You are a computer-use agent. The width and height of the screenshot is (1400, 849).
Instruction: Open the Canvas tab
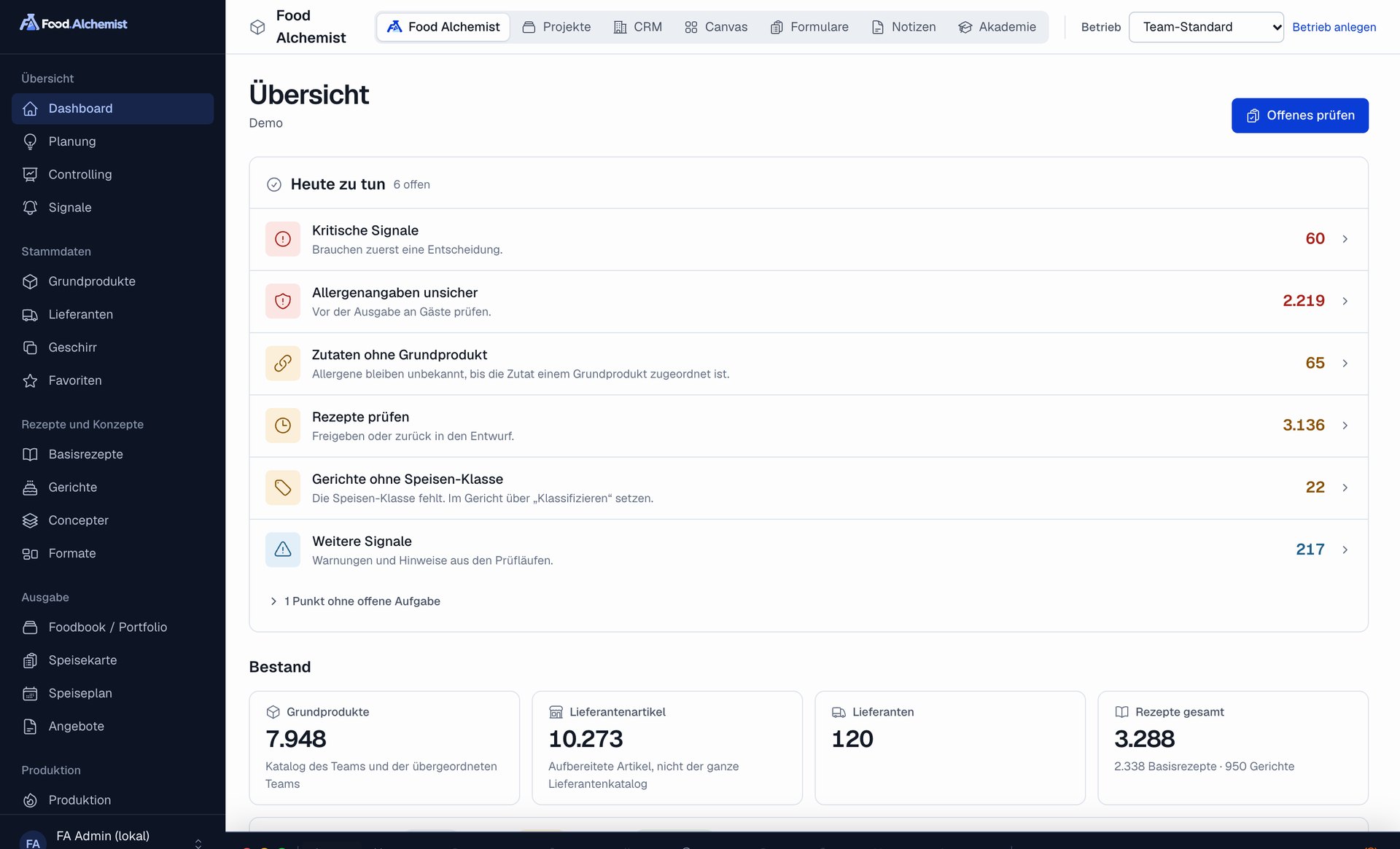pyautogui.click(x=716, y=27)
